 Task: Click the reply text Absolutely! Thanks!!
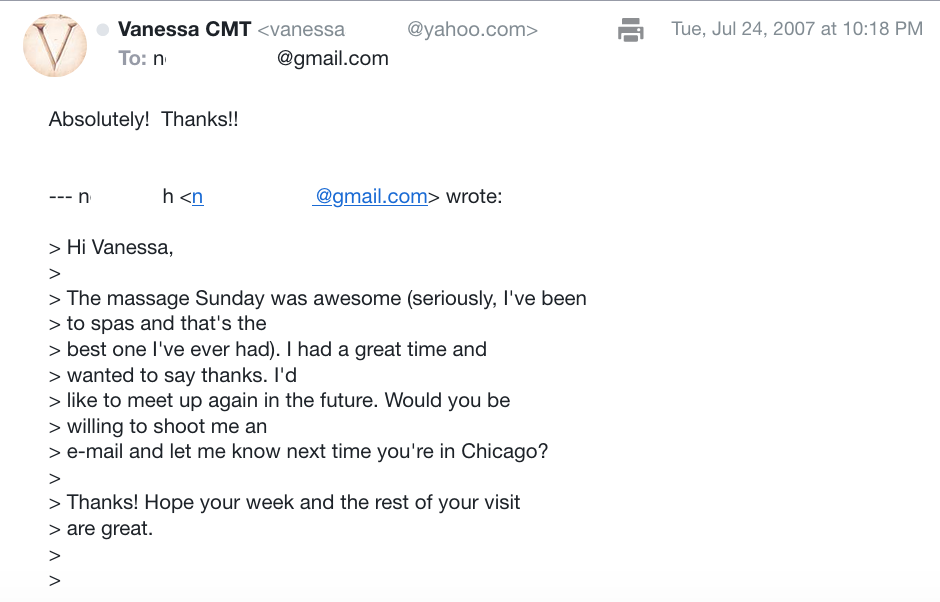(x=143, y=119)
